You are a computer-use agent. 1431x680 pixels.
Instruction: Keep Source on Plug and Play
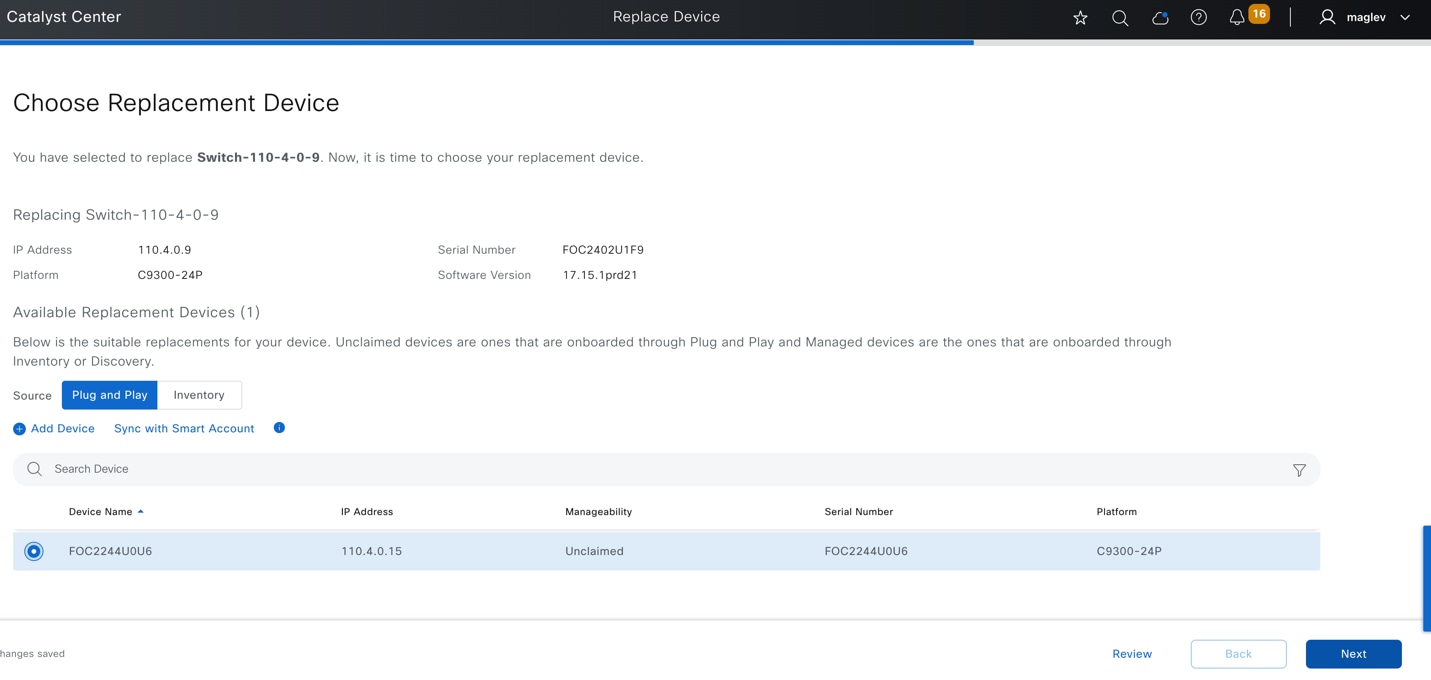[109, 394]
